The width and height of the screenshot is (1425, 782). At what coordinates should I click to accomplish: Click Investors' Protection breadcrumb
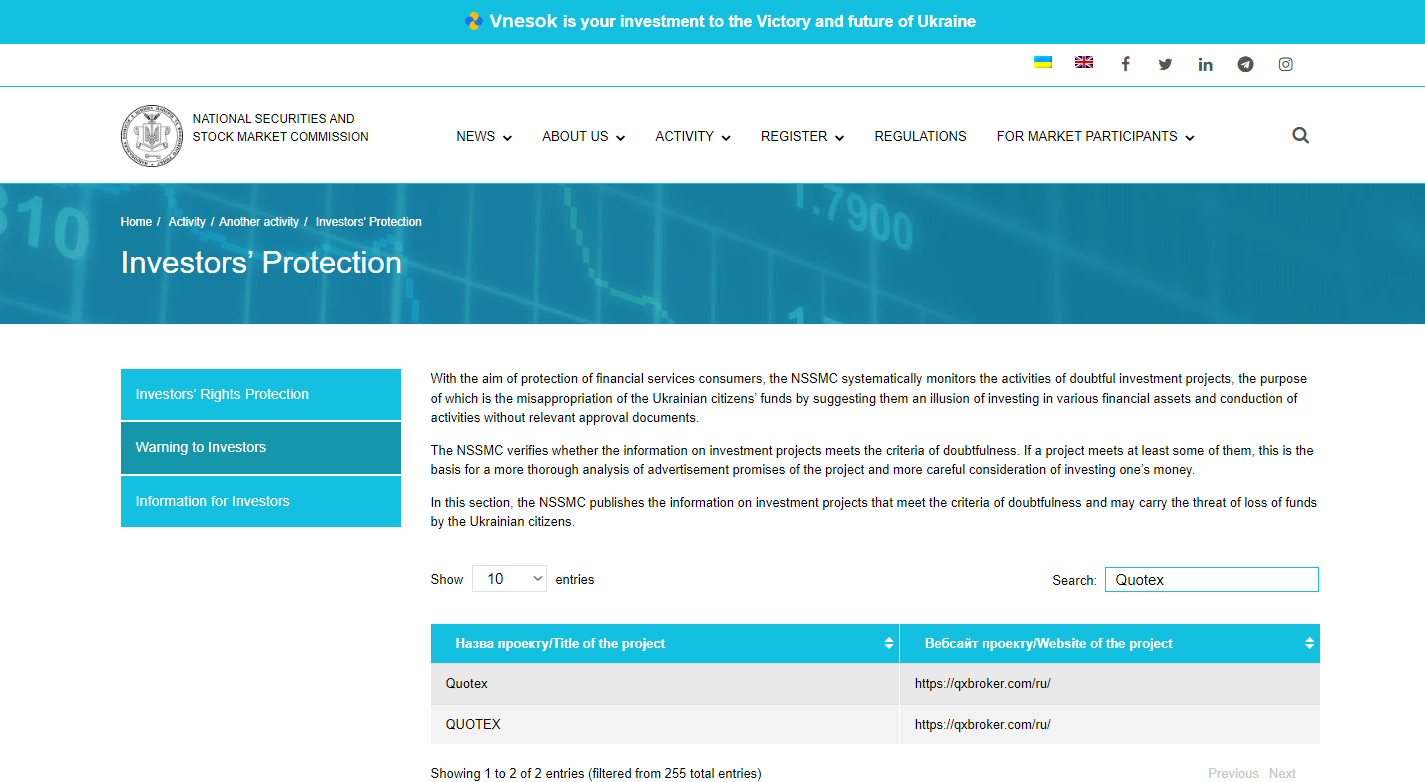click(x=369, y=222)
